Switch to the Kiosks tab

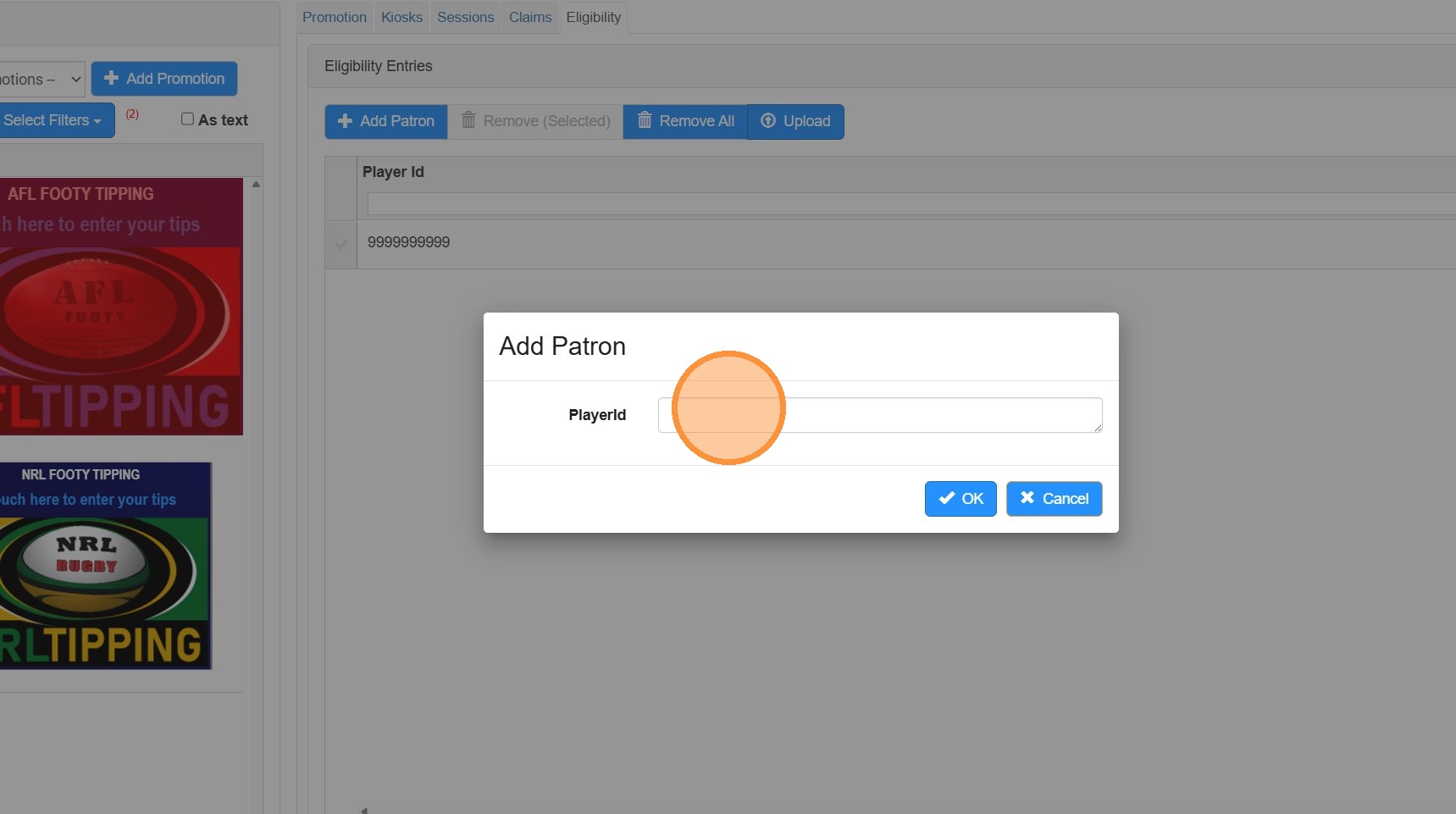coord(401,17)
